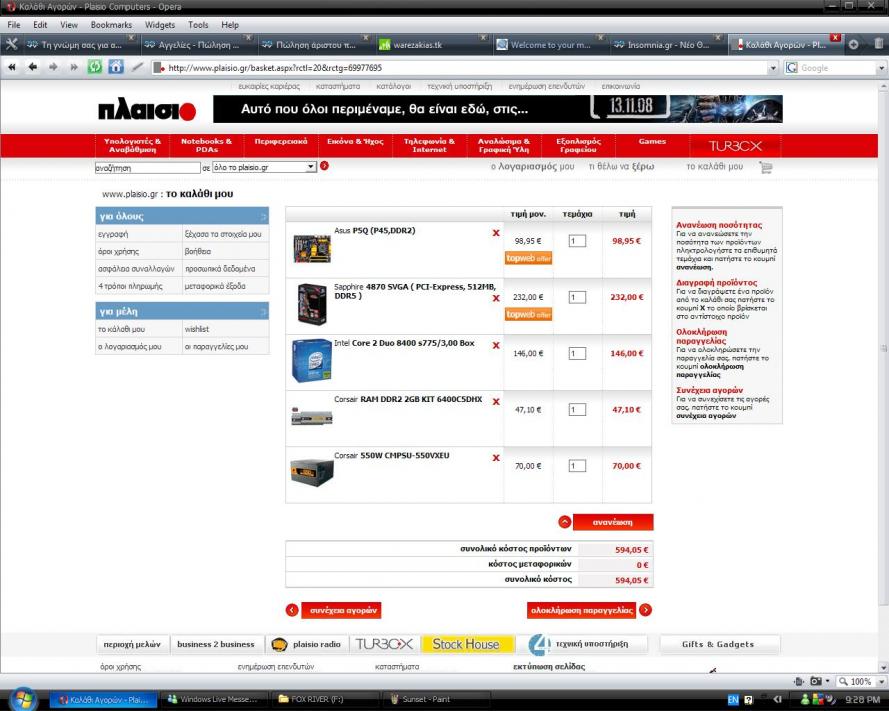This screenshot has height=711, width=889.
Task: Collapse the 'για μέλη' sidebar section
Action: tap(264, 311)
